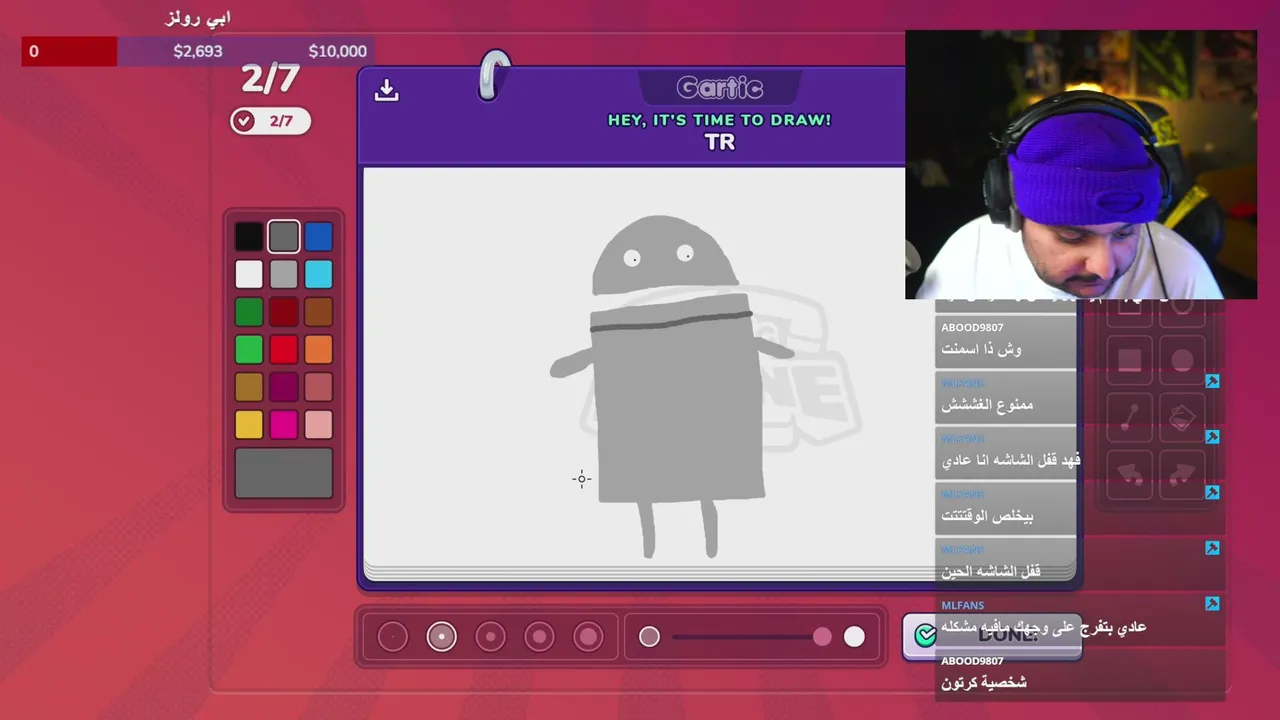Pick the second smallest brush size
The width and height of the screenshot is (1280, 720).
[x=442, y=636]
